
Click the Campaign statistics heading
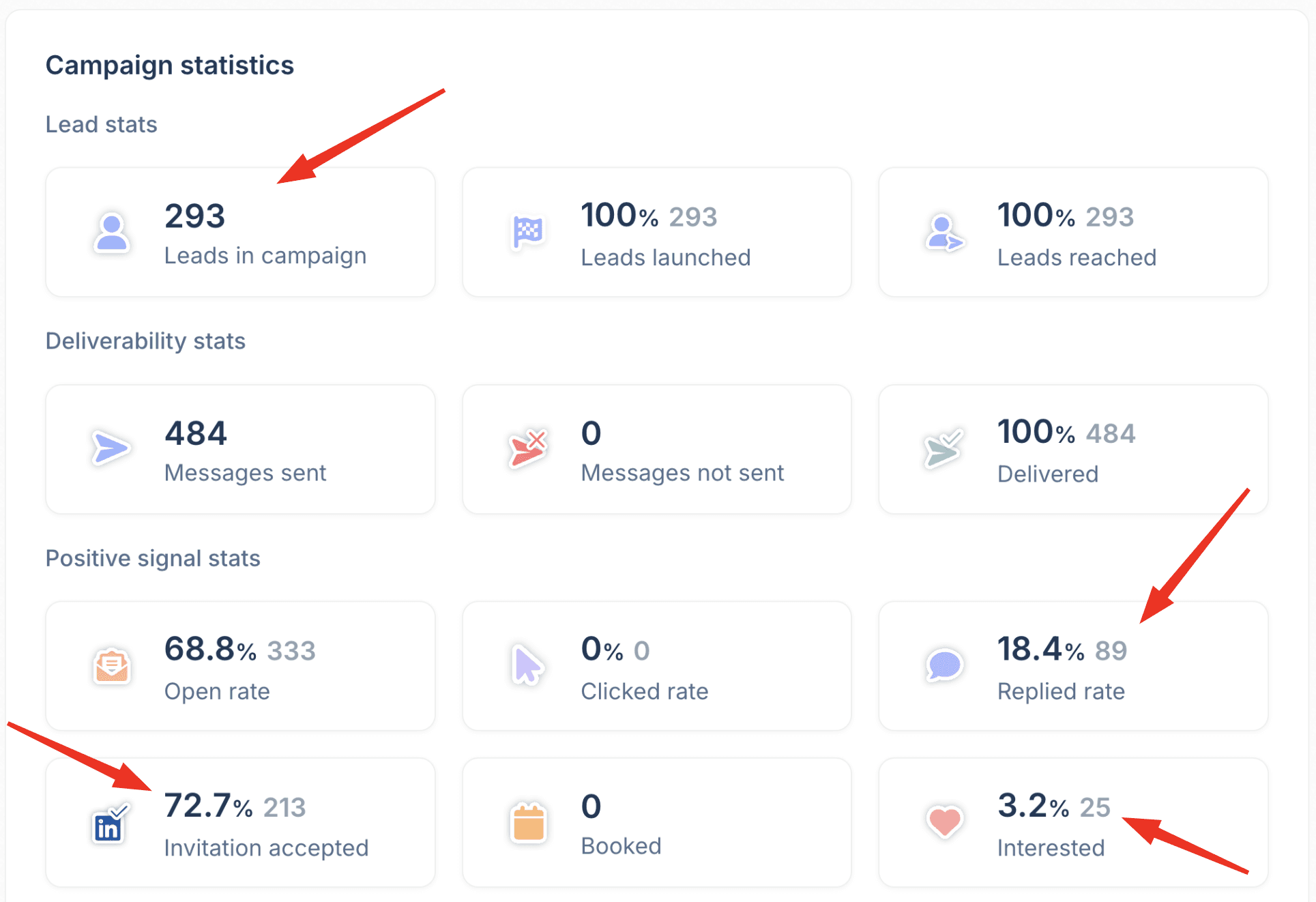pyautogui.click(x=169, y=66)
